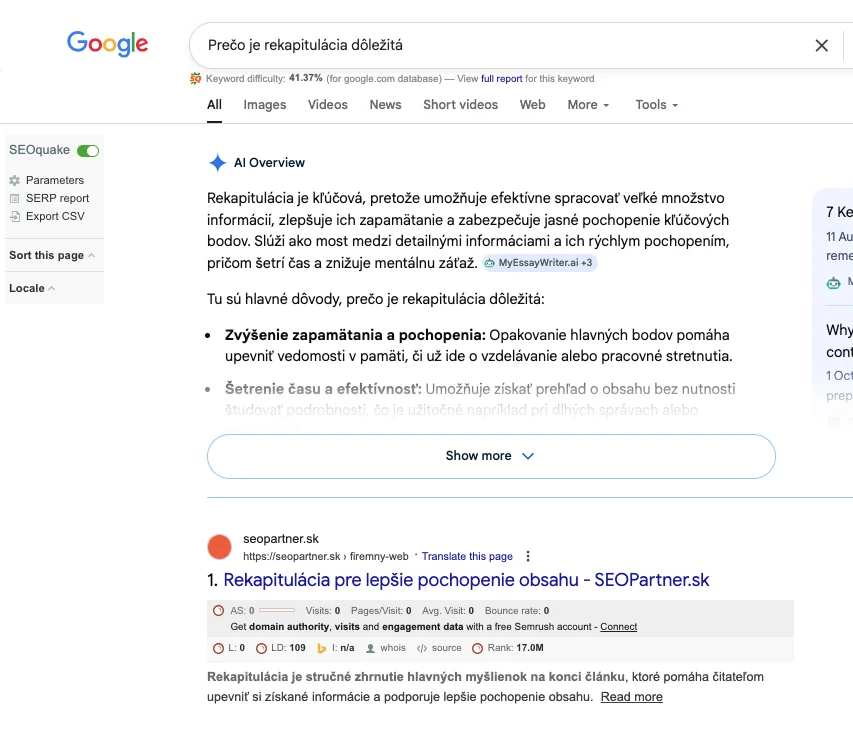Image resolution: width=853 pixels, height=730 pixels.
Task: Open the Tools dropdown
Action: click(x=656, y=105)
